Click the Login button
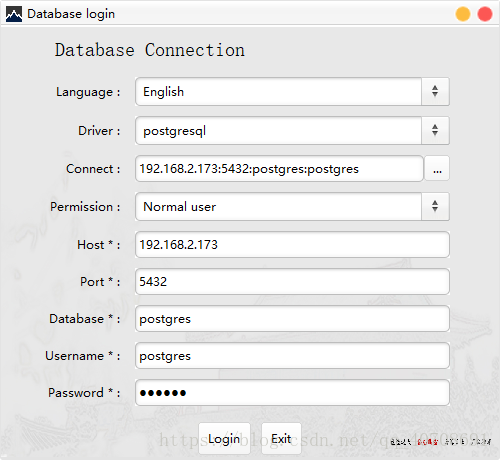This screenshot has height=460, width=500. pos(224,438)
